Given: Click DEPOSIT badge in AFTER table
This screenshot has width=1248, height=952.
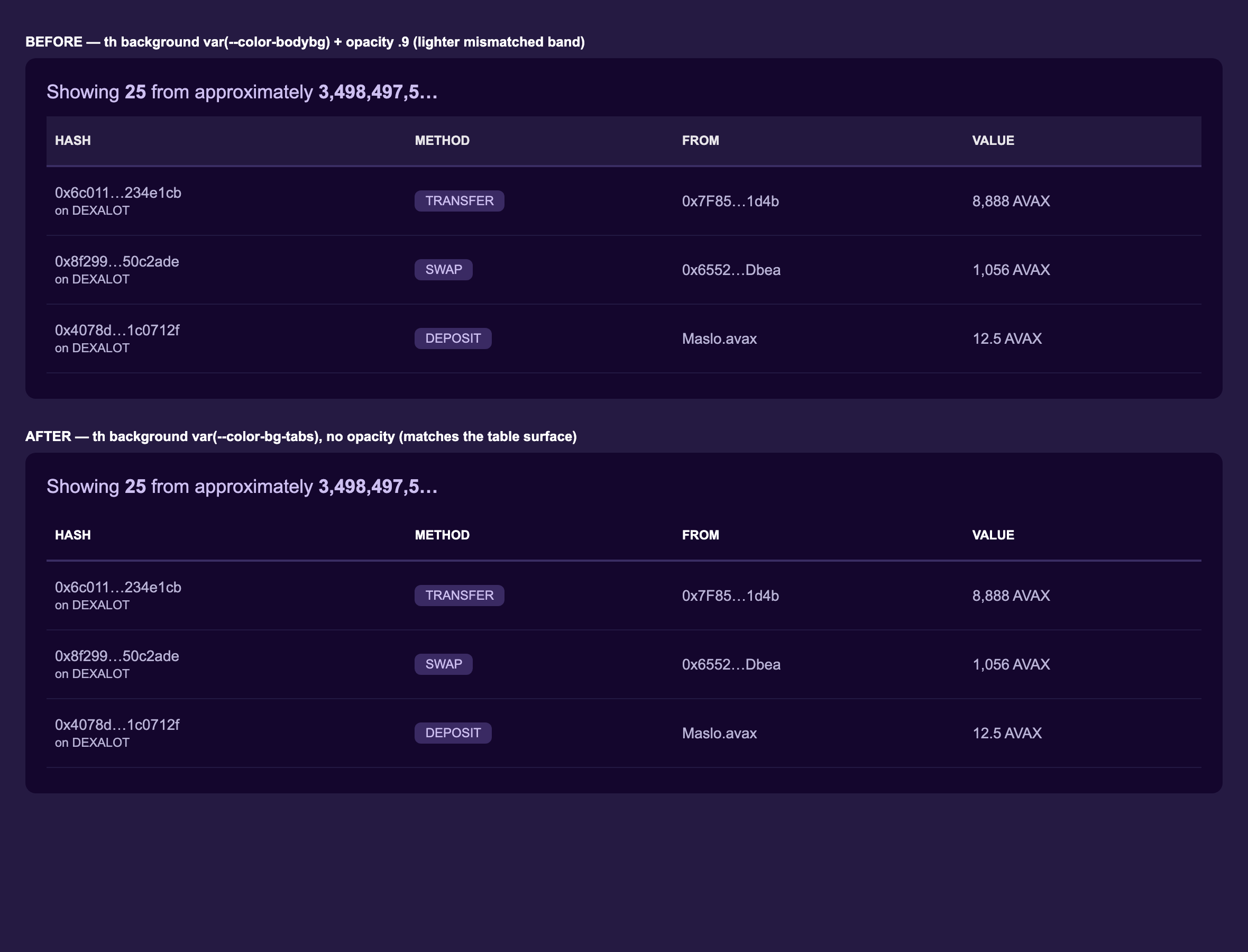Looking at the screenshot, I should [453, 733].
